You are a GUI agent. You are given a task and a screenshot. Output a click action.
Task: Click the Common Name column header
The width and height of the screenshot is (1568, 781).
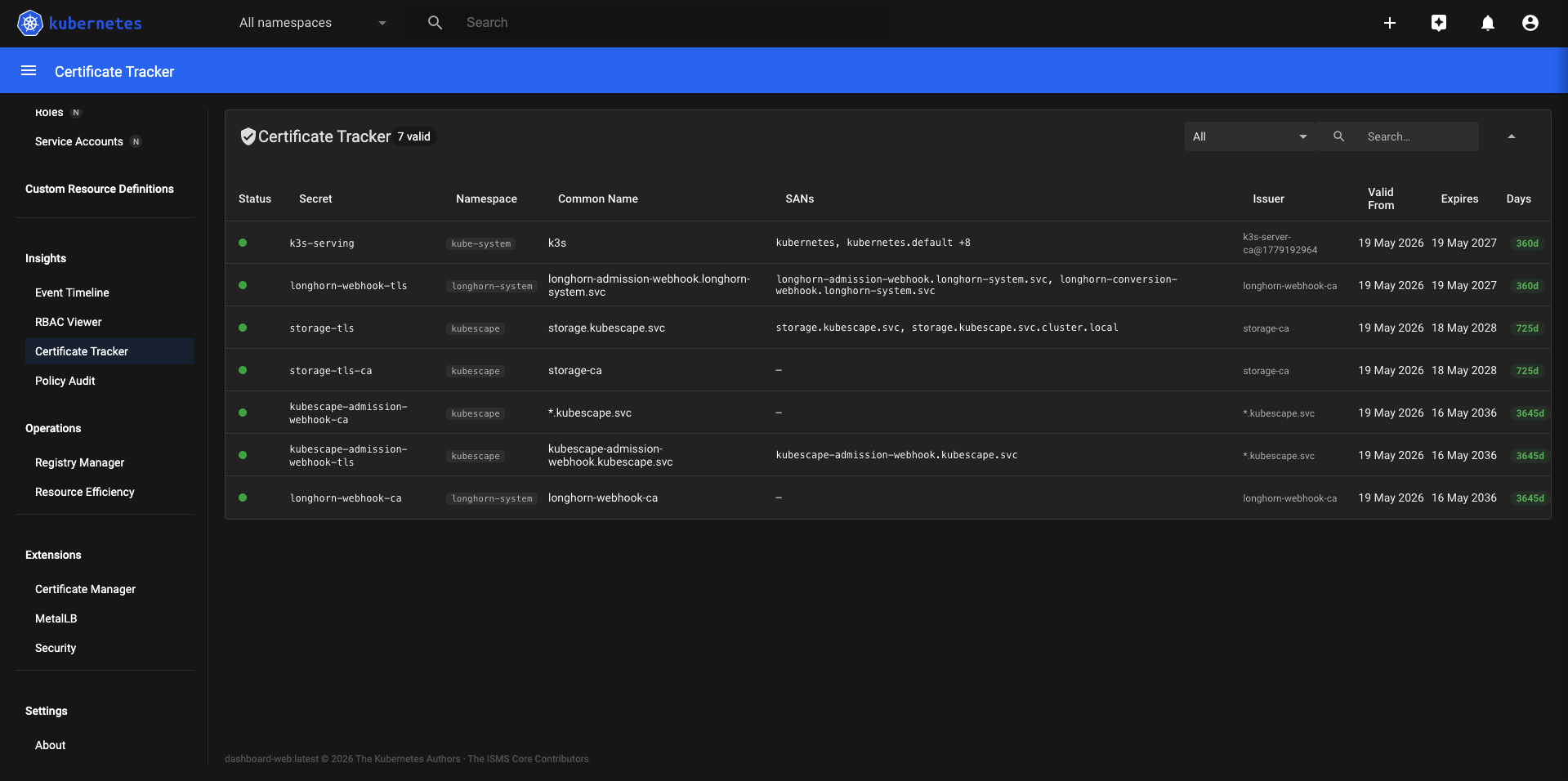pyautogui.click(x=598, y=199)
